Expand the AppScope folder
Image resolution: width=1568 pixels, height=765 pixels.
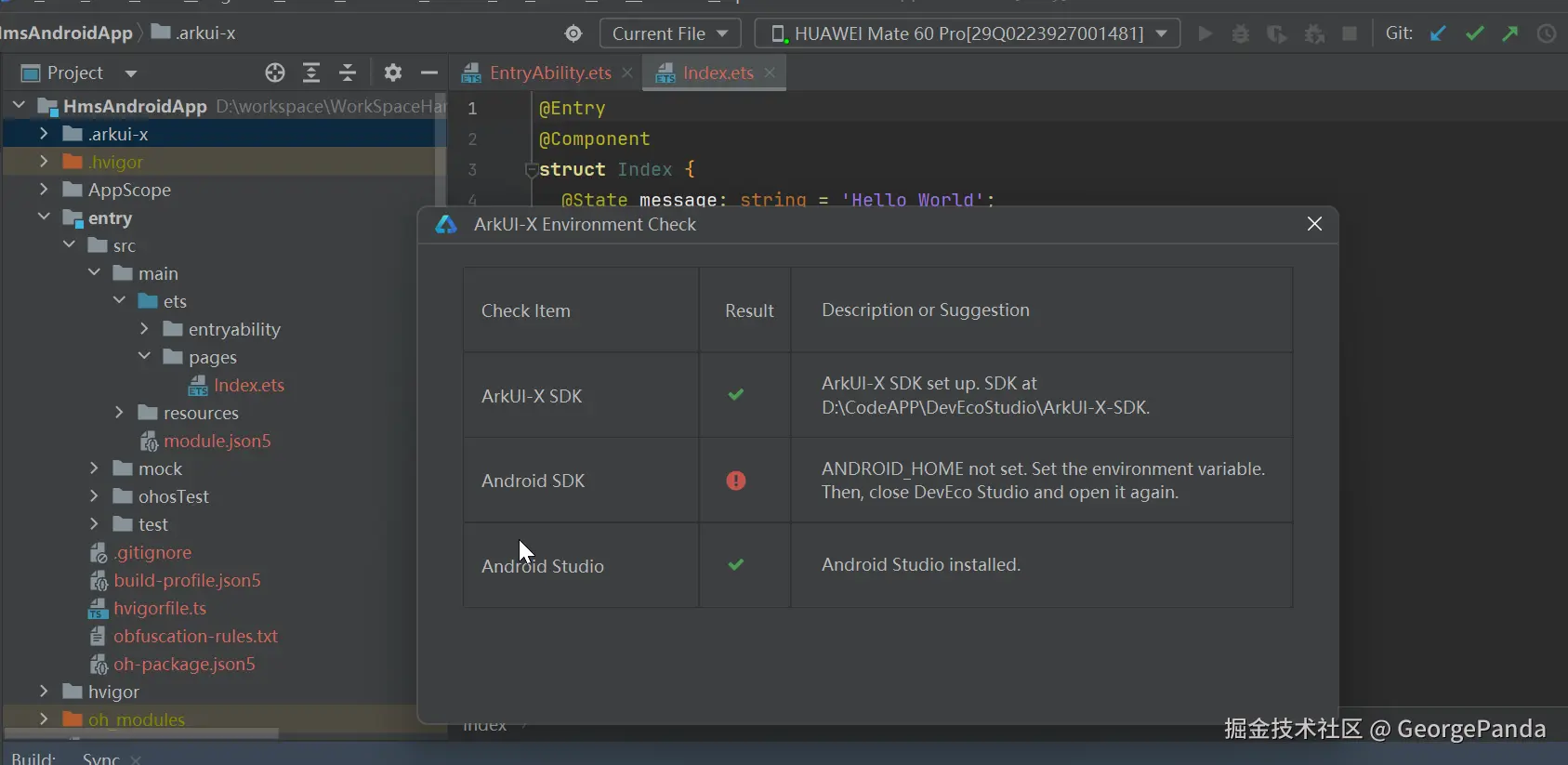(44, 190)
